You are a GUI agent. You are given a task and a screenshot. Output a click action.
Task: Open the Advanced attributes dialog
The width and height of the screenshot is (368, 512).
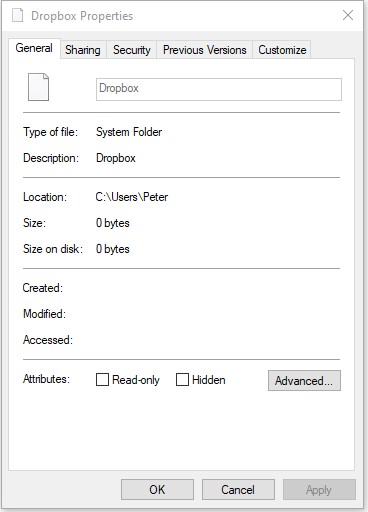[304, 380]
